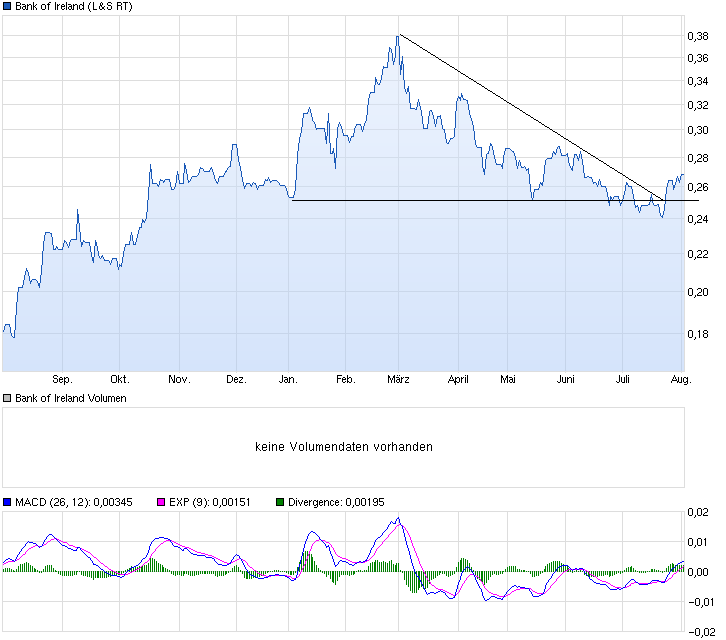726x640 pixels.
Task: Click the blue Bank of Ireland legend swatch
Action: tap(7, 6)
